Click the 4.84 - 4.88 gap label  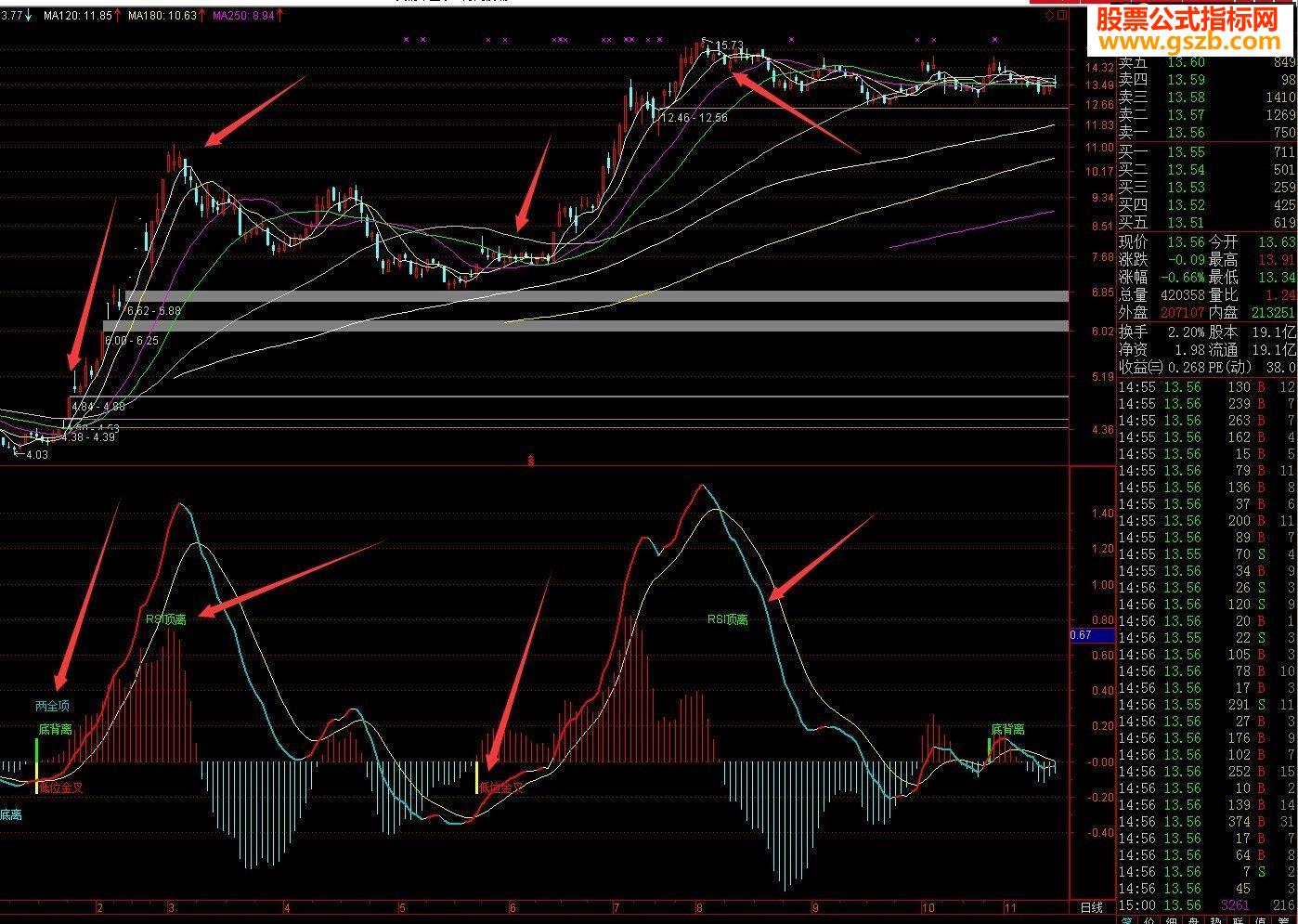click(97, 407)
